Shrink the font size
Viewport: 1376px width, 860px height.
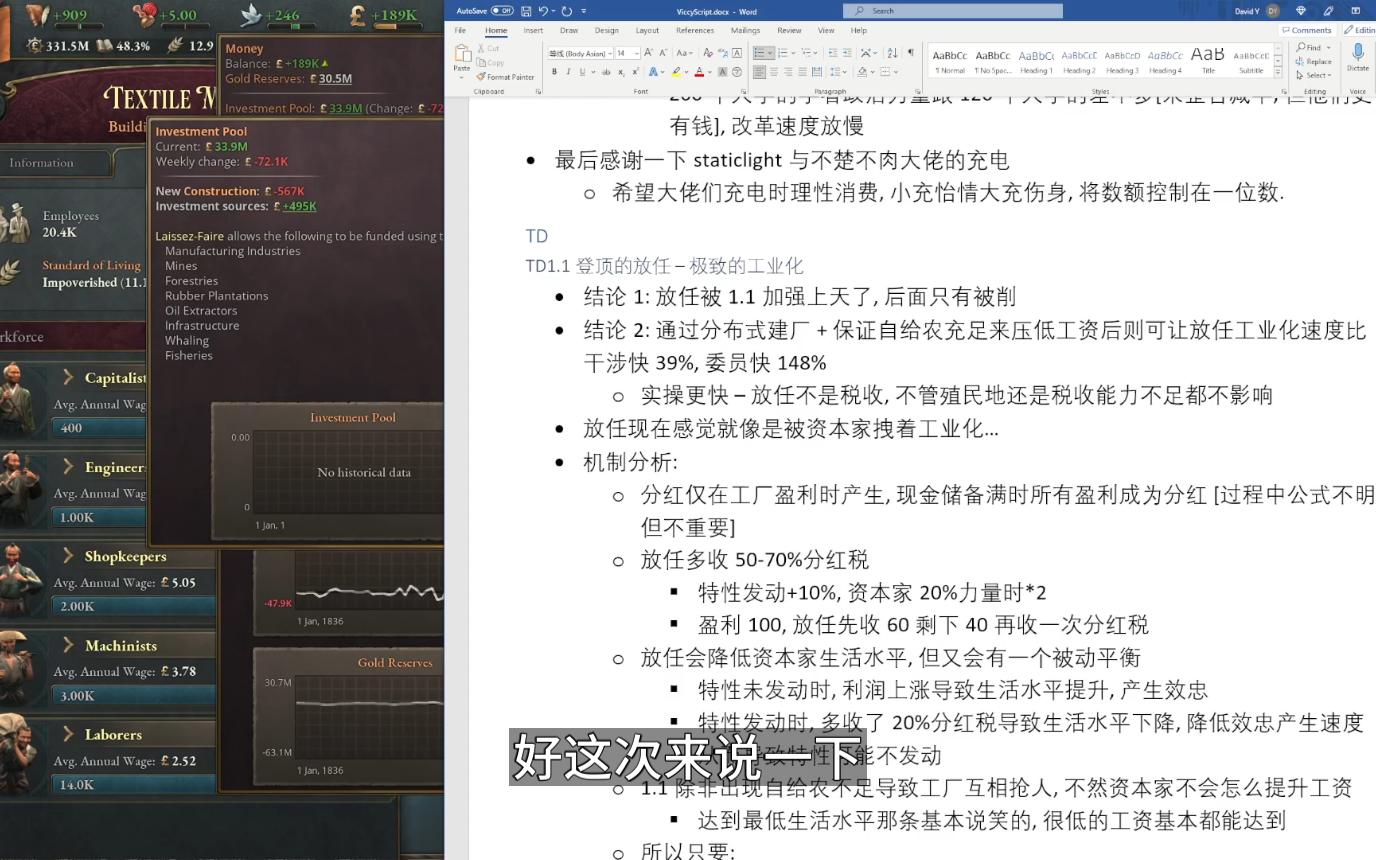(663, 52)
